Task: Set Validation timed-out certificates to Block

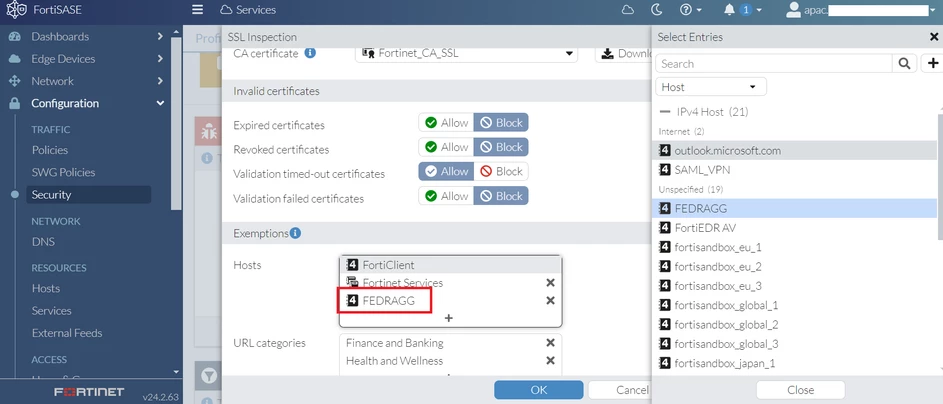Action: click(x=501, y=171)
